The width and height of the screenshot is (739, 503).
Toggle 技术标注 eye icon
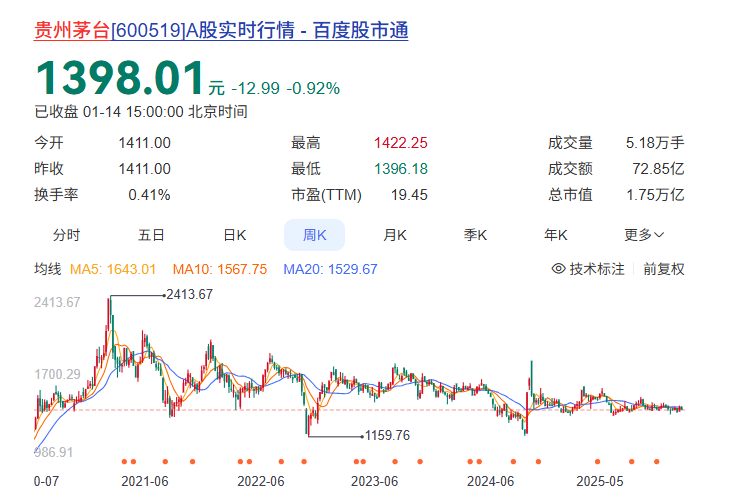(558, 269)
